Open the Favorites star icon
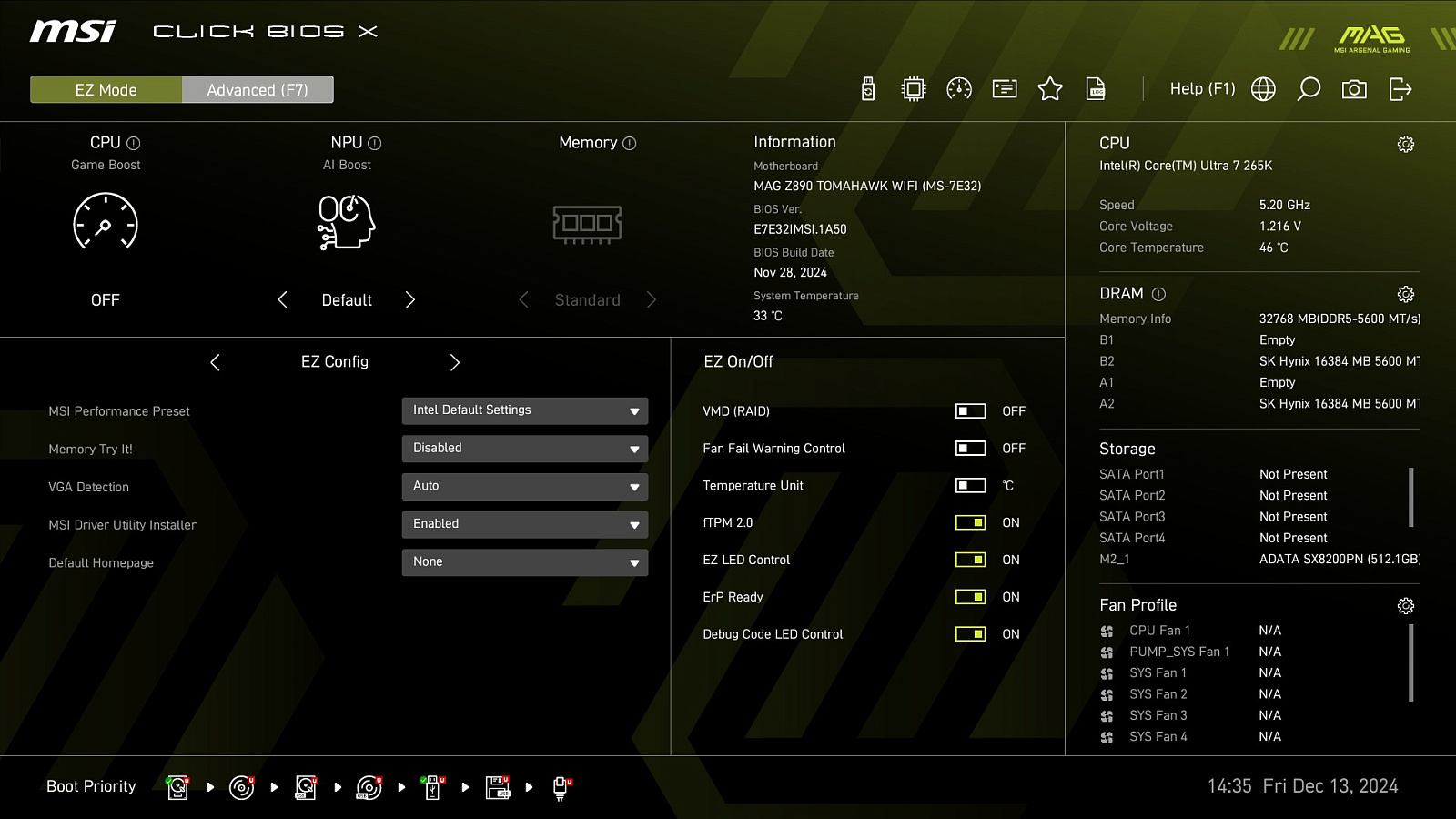1456x819 pixels. (1050, 89)
